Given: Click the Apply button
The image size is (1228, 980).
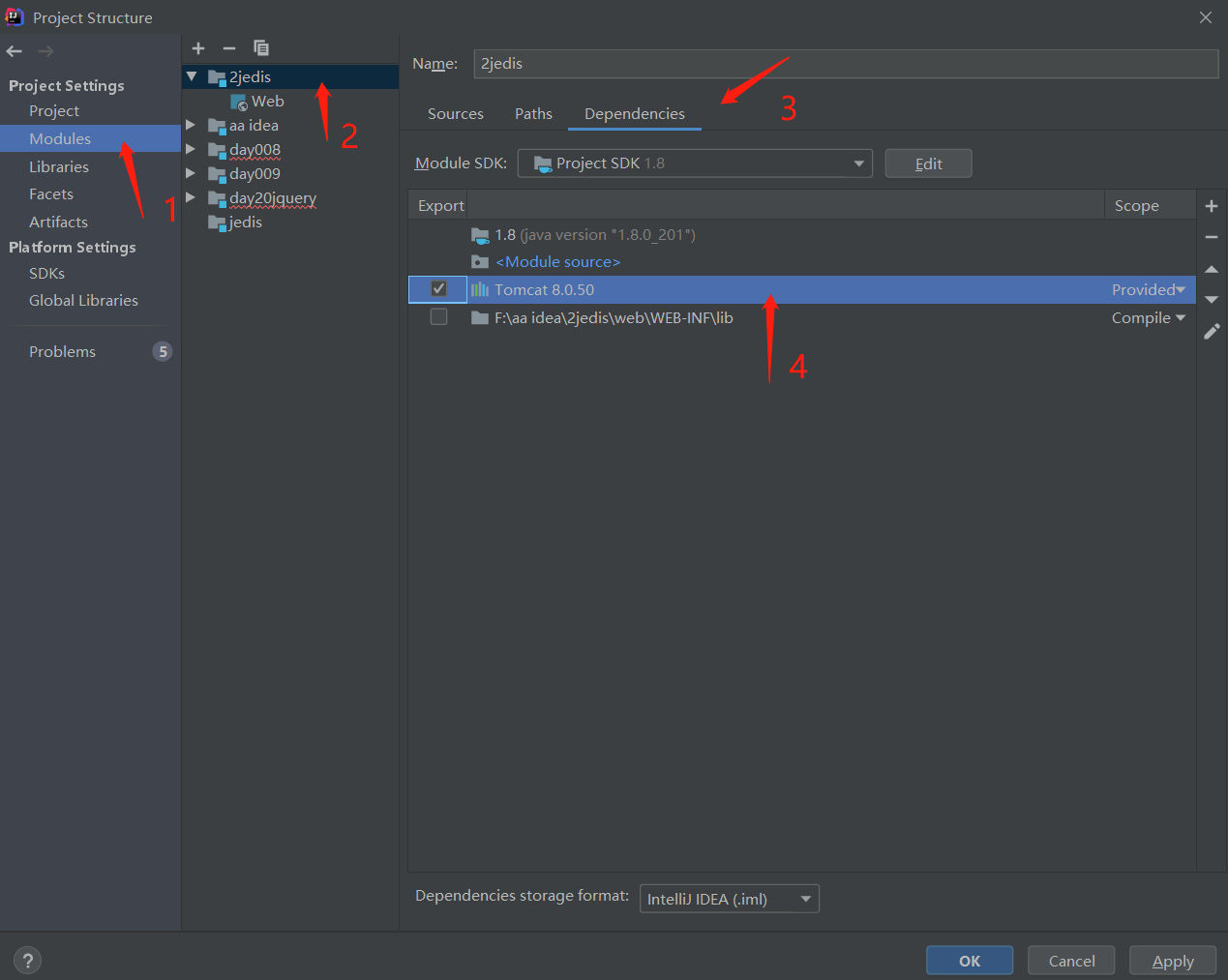Looking at the screenshot, I should (1172, 961).
